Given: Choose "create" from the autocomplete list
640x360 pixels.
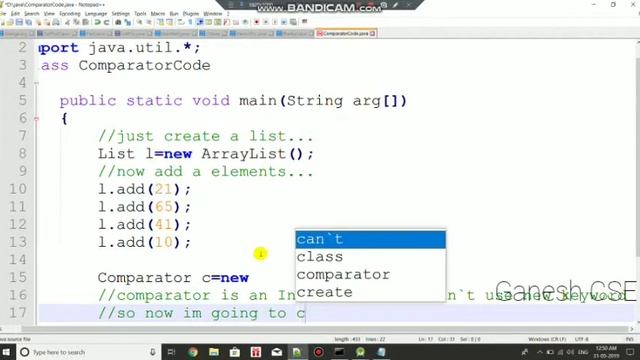Looking at the screenshot, I should (x=370, y=292).
